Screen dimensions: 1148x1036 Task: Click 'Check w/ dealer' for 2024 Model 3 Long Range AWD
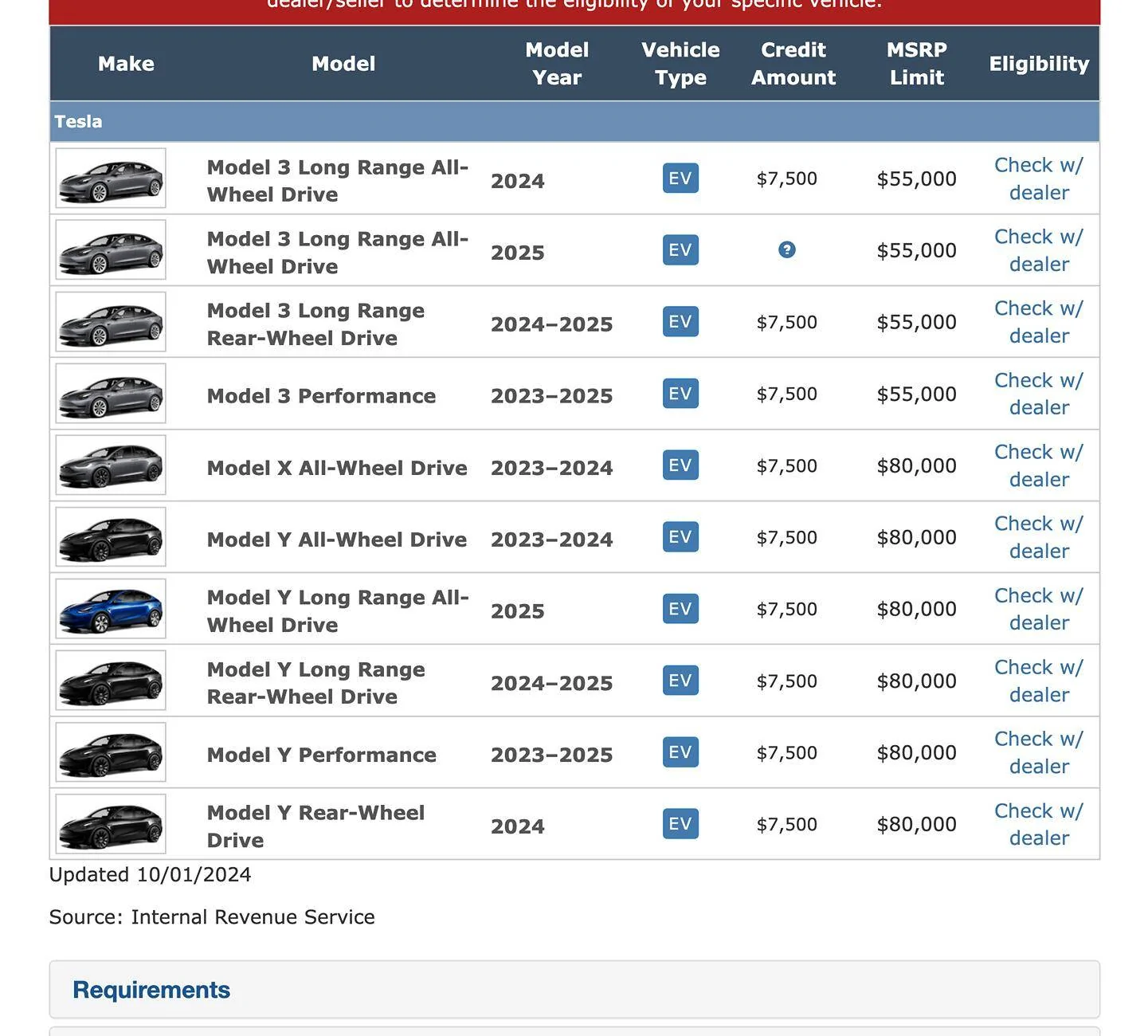(x=1039, y=179)
